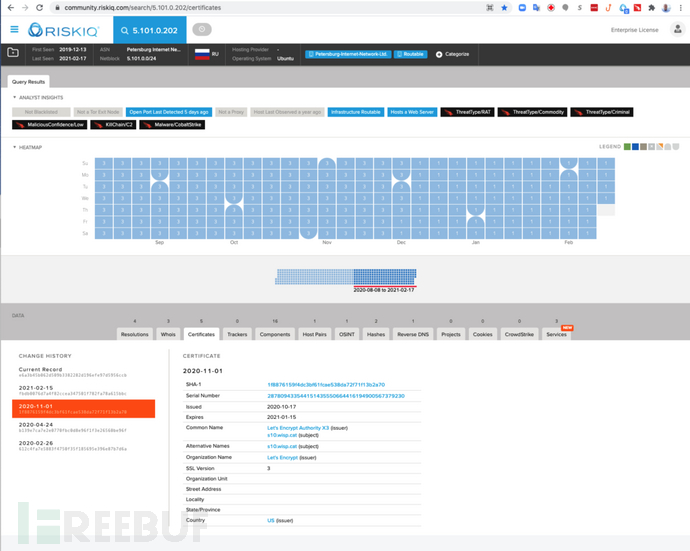Open the Projects tab

click(x=451, y=334)
